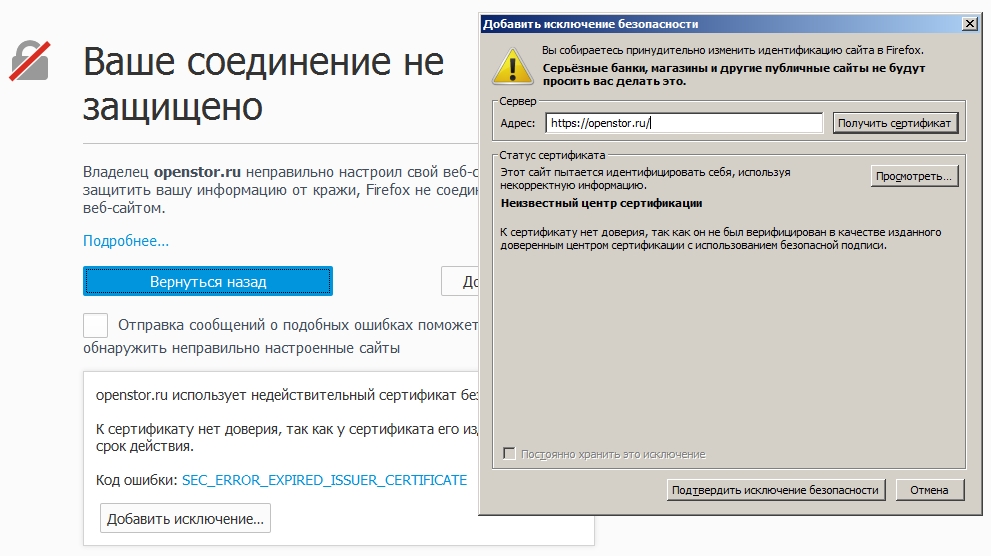Click 'Отмена' to cancel the dialog
This screenshot has width=991, height=556.
coord(929,490)
